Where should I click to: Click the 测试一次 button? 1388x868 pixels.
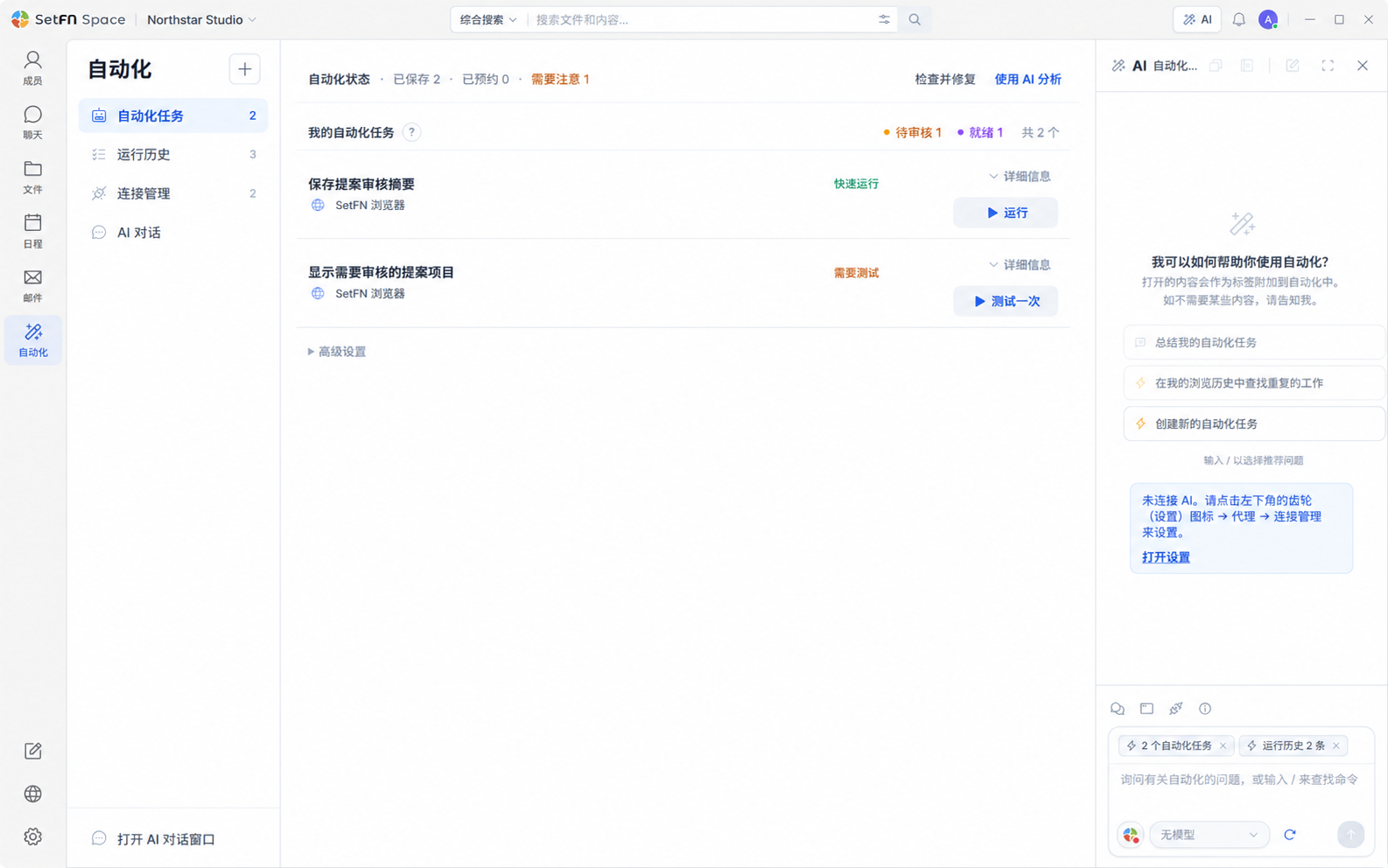[x=1006, y=301]
